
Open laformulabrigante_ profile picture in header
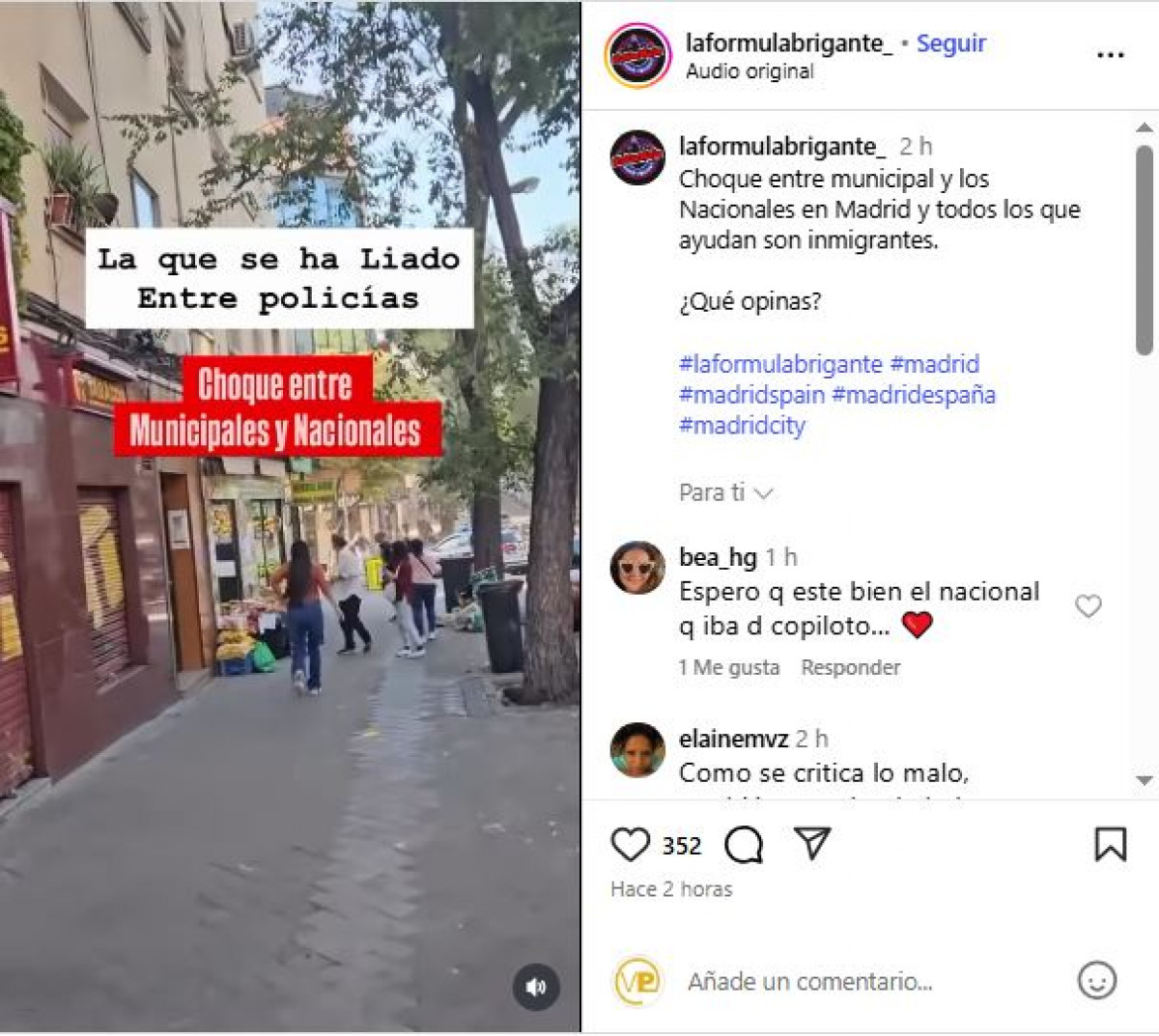coord(637,55)
